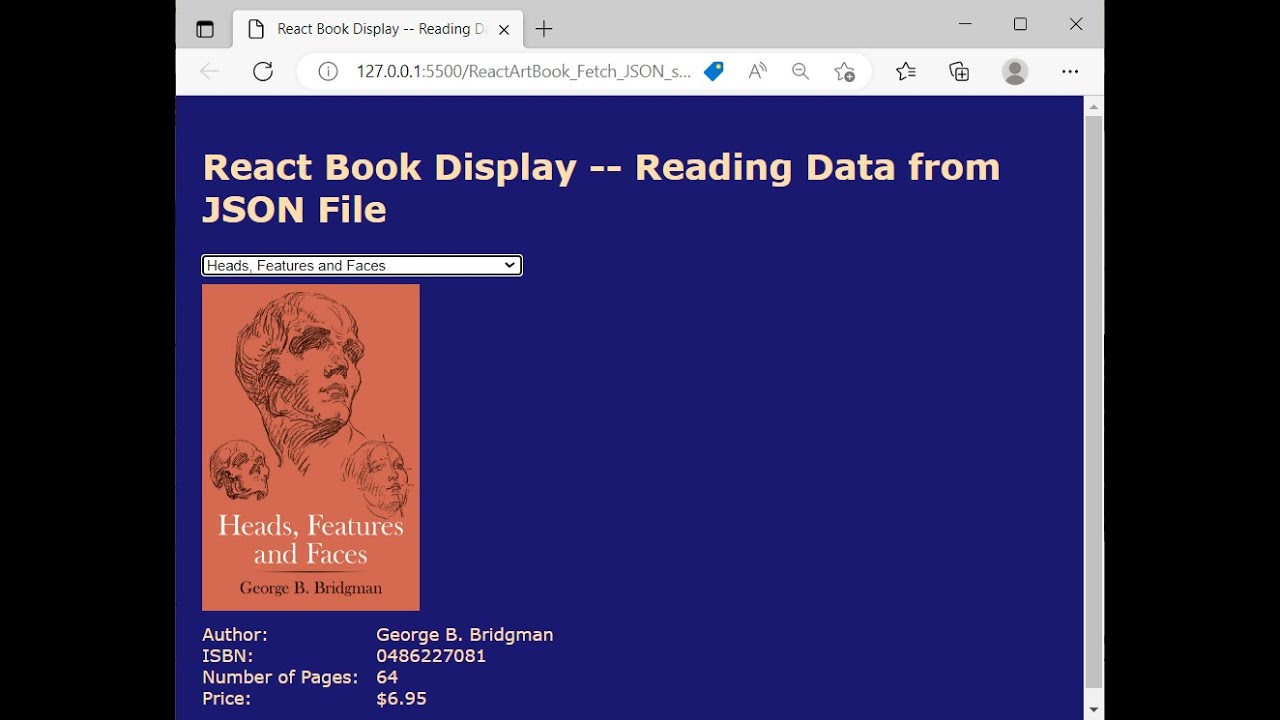
Task: Click the zoom out magnifier icon
Action: [800, 71]
